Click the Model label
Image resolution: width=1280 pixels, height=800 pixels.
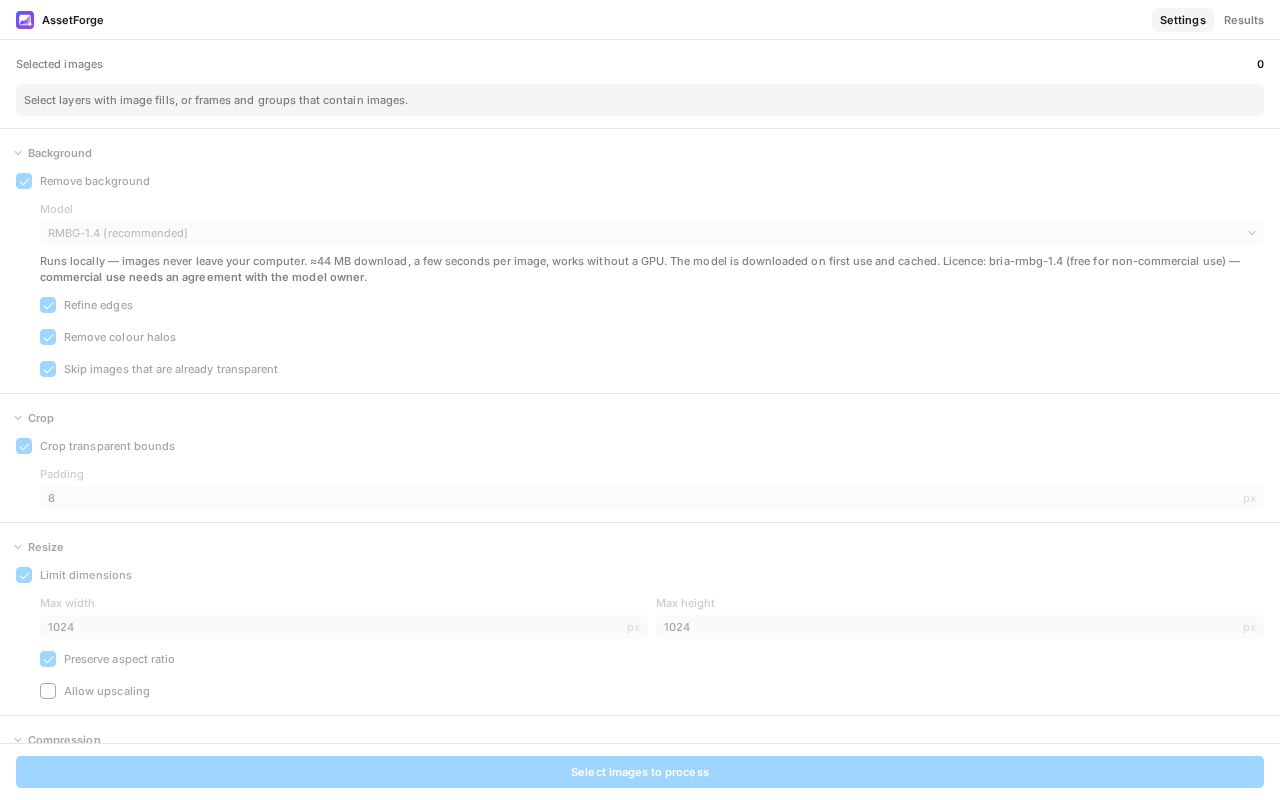tap(56, 209)
